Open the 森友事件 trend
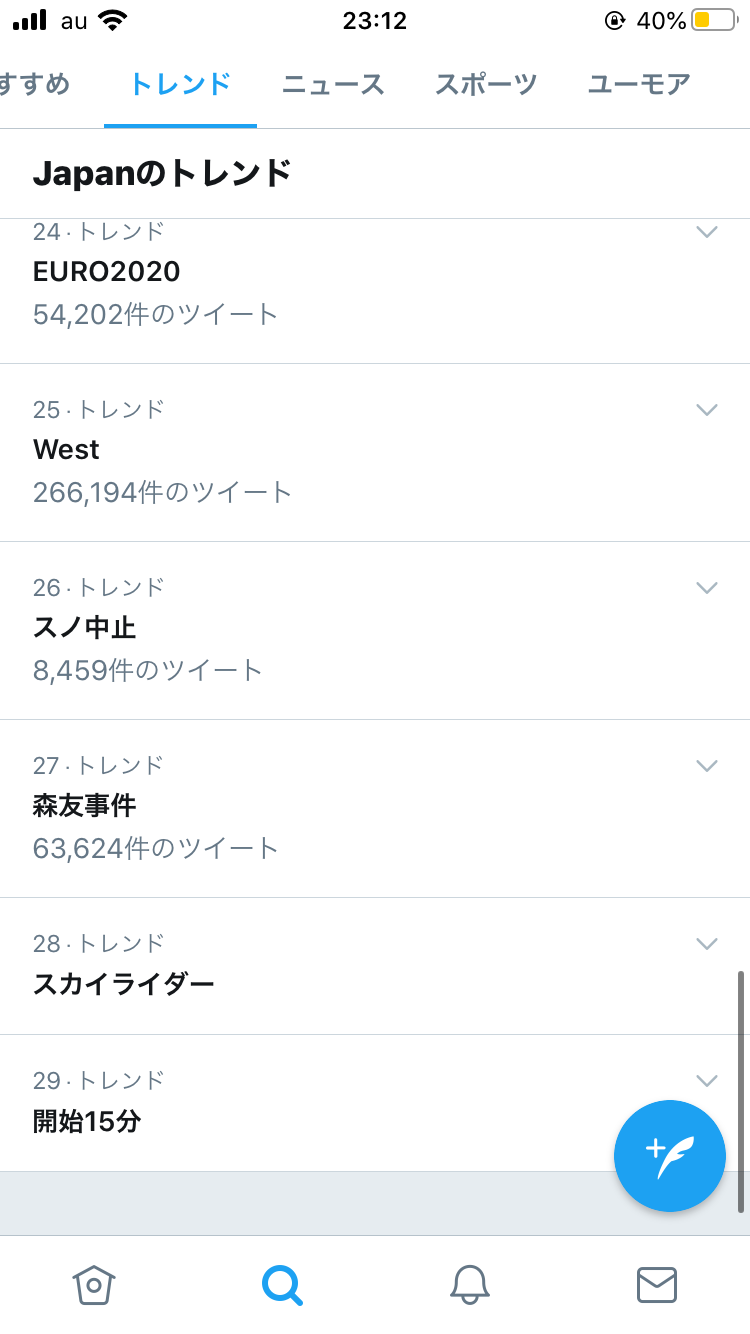The image size is (750, 1334). (x=85, y=805)
